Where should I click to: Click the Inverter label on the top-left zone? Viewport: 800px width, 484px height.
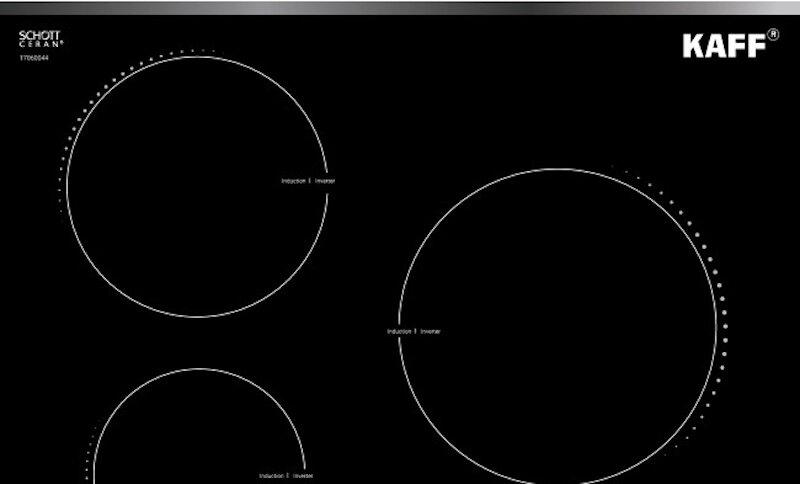click(325, 181)
